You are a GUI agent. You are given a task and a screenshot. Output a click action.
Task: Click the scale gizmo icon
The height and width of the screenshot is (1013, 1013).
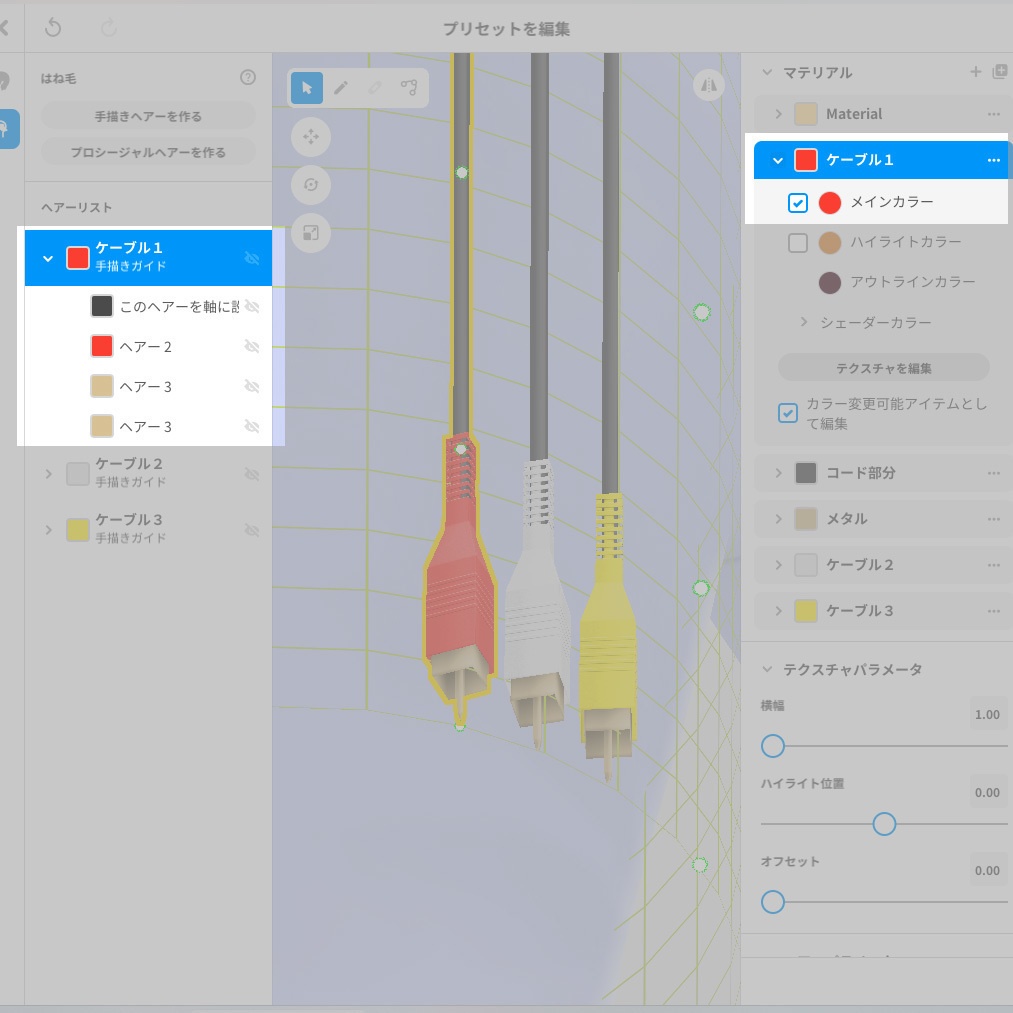pyautogui.click(x=310, y=234)
